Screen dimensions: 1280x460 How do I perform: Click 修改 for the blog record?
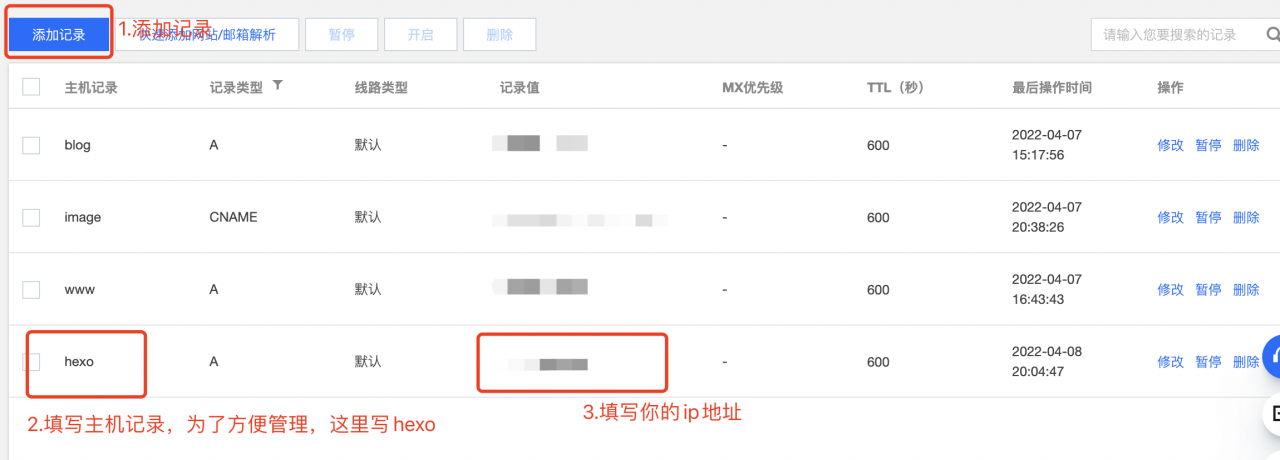coord(1170,145)
